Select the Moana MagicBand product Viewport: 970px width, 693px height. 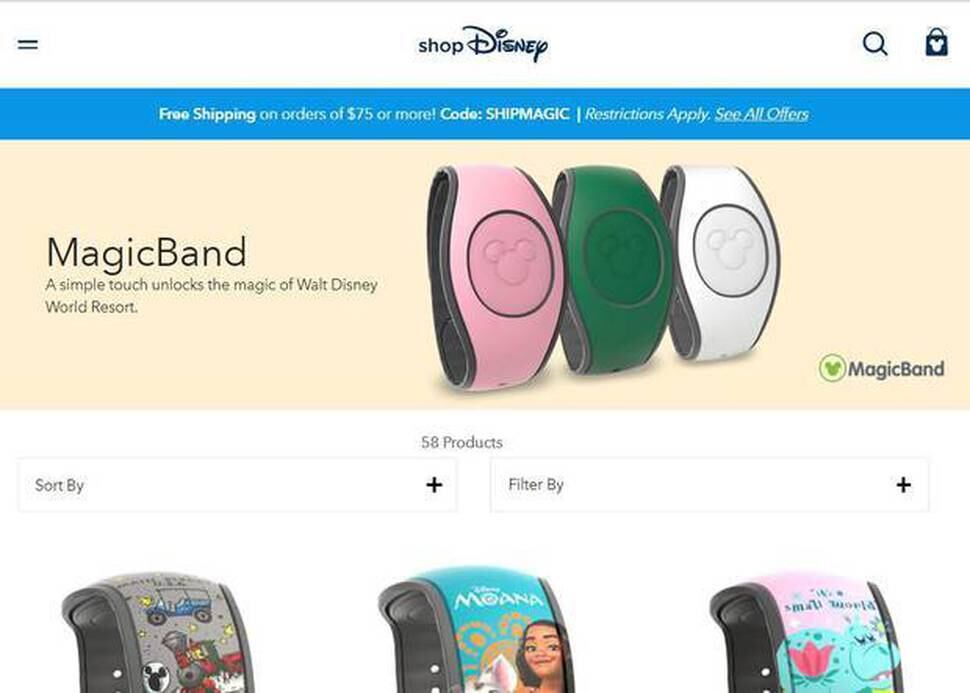click(x=476, y=630)
